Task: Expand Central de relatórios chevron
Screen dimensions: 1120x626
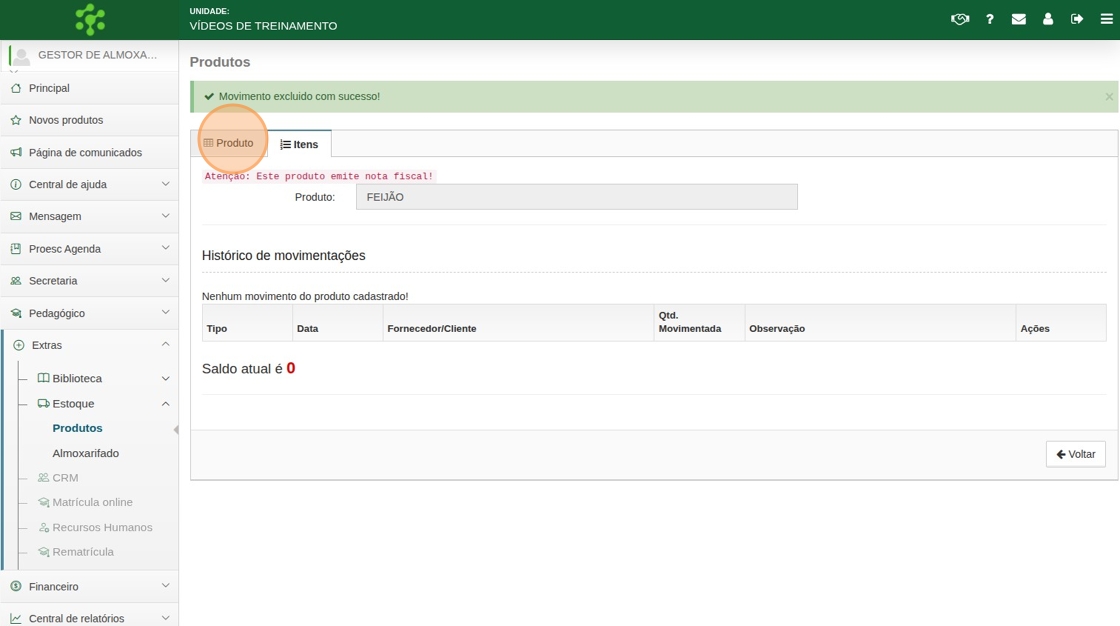Action: click(x=165, y=617)
